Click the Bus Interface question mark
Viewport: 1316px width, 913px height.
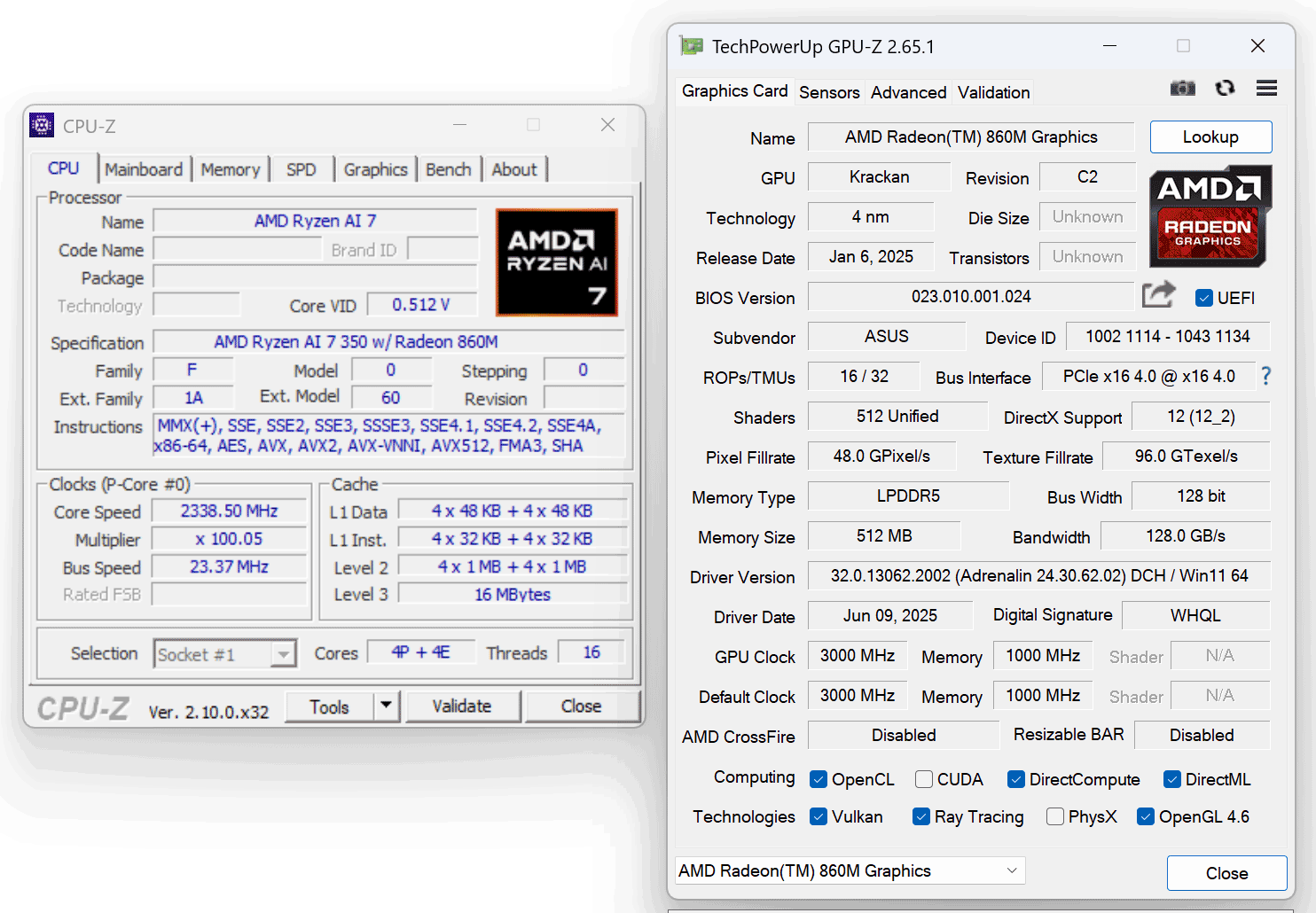pyautogui.click(x=1265, y=376)
